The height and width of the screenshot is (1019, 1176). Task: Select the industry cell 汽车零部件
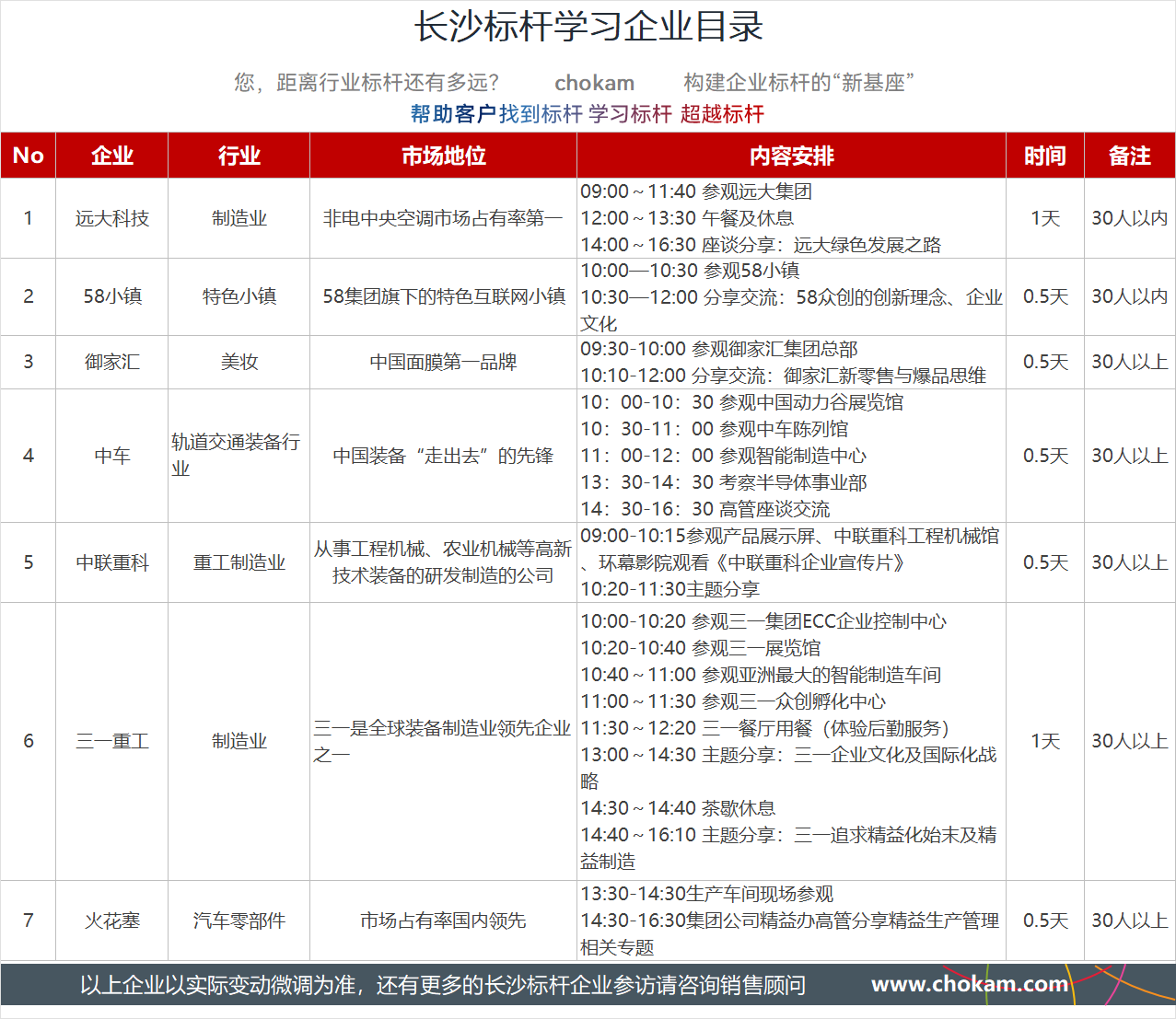[x=239, y=921]
